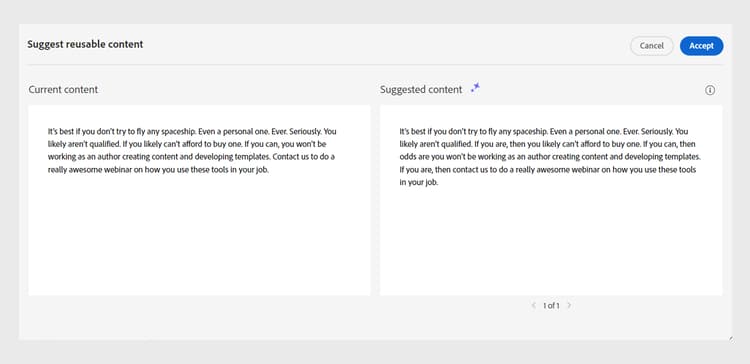Screen dimensions: 750x364
Task: Select the 'Suggest reusable content' dialog title
Action: (85, 44)
